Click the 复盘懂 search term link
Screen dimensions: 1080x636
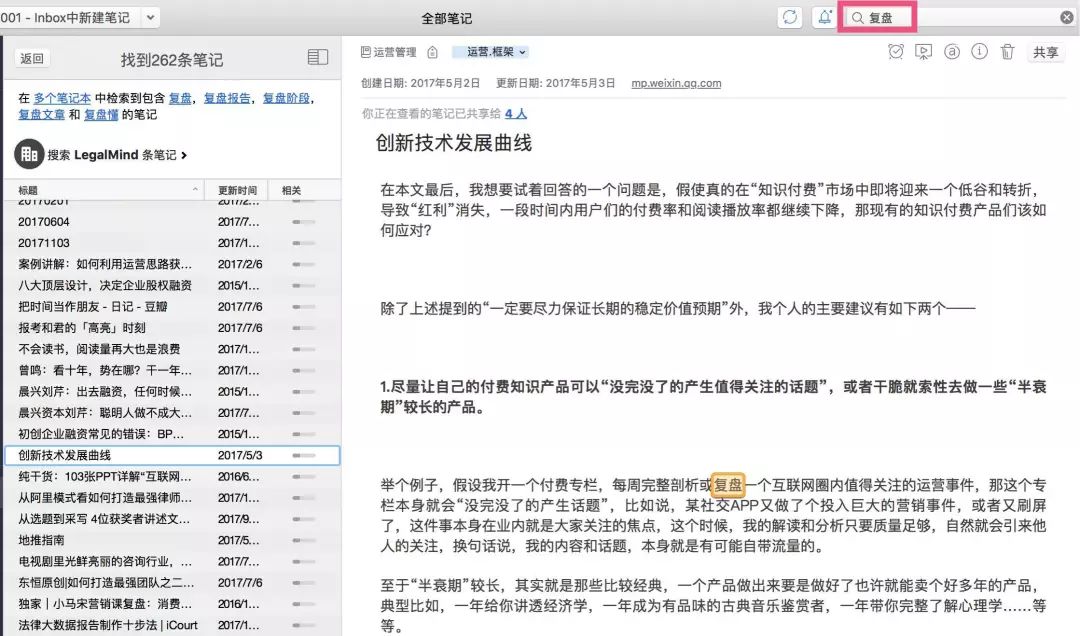click(101, 114)
